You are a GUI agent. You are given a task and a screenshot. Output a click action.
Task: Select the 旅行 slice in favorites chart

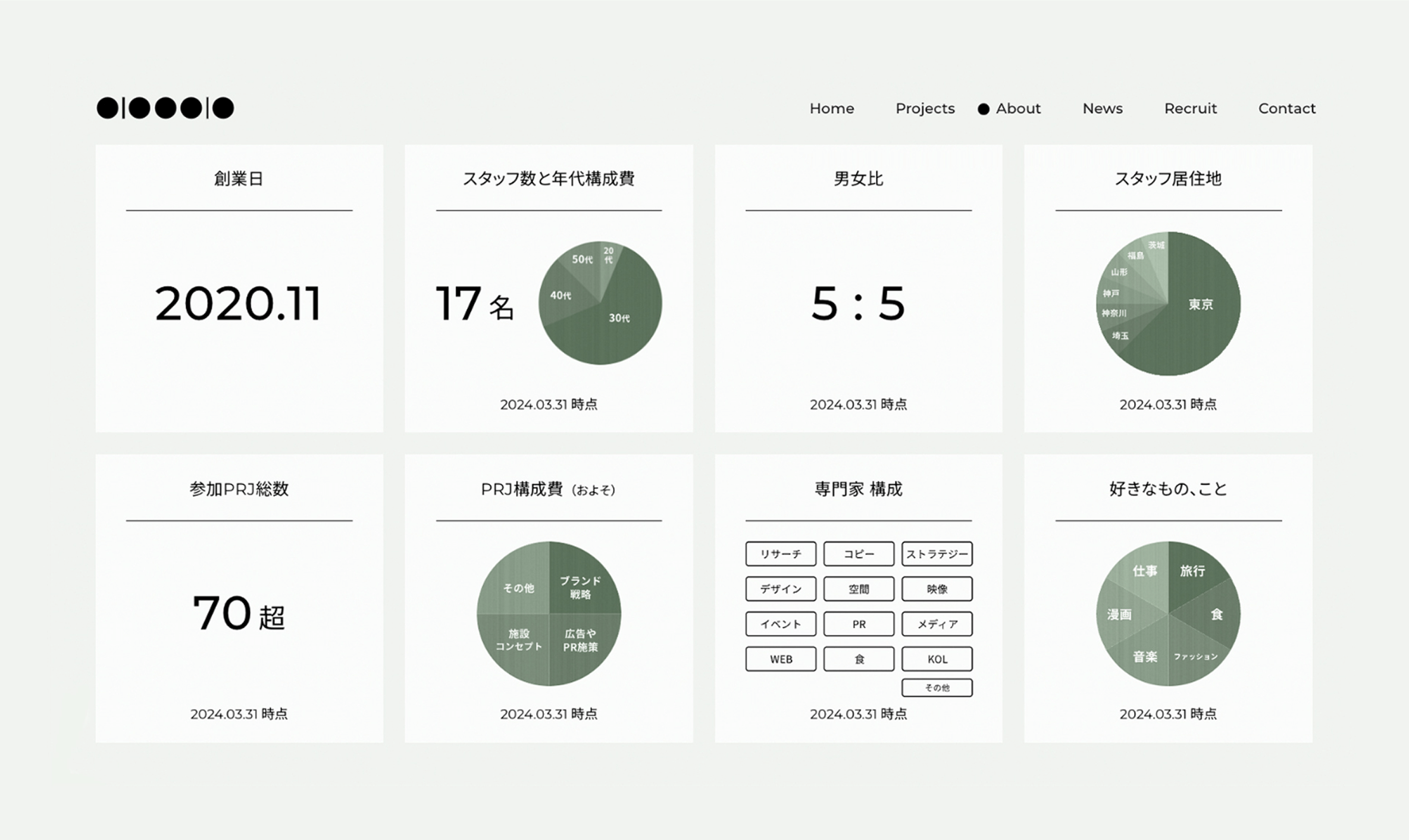[x=1192, y=571]
